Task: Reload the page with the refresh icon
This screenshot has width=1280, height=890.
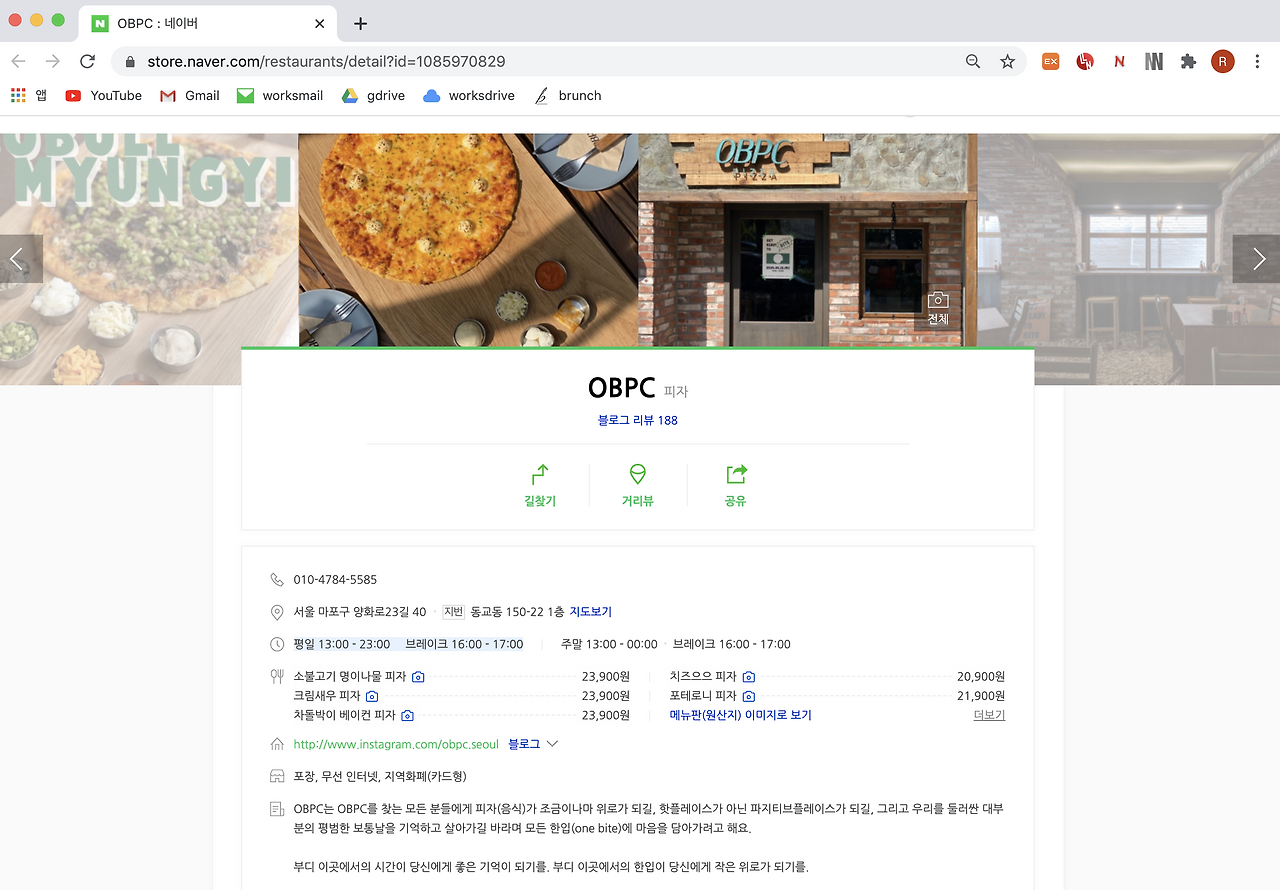Action: click(x=87, y=61)
